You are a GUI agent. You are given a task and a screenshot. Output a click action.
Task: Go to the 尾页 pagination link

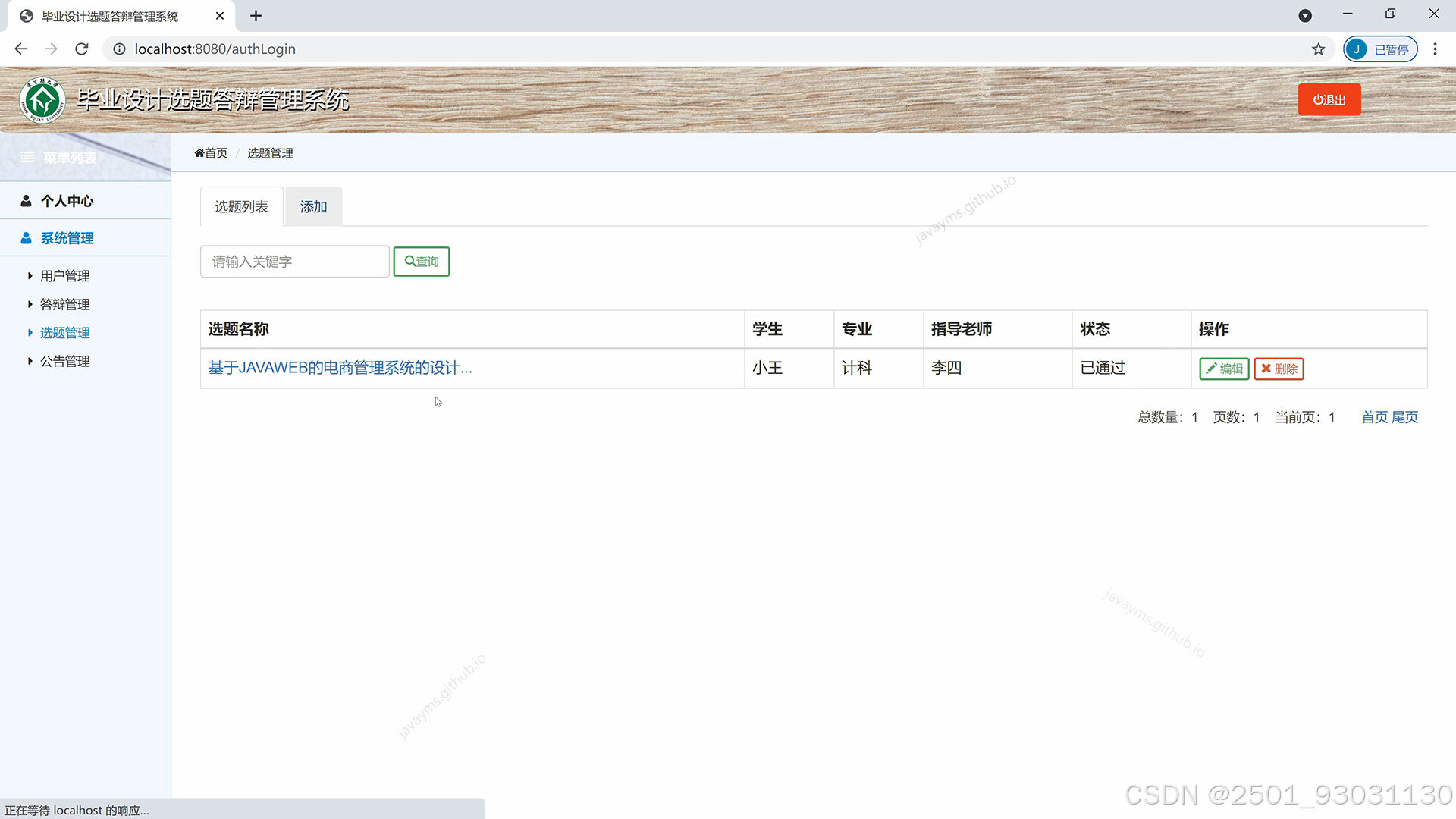tap(1404, 417)
